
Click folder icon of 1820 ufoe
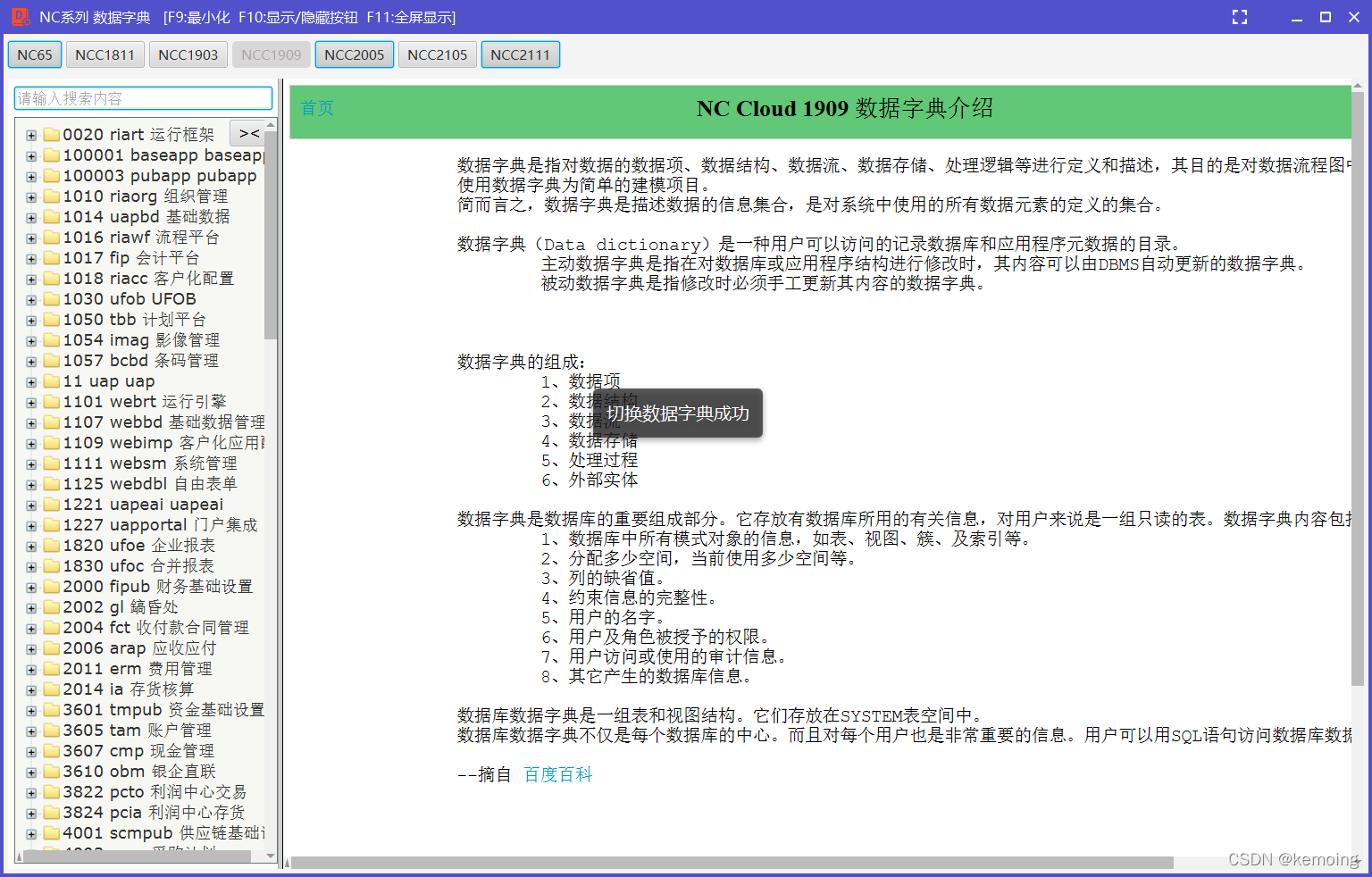click(x=52, y=546)
